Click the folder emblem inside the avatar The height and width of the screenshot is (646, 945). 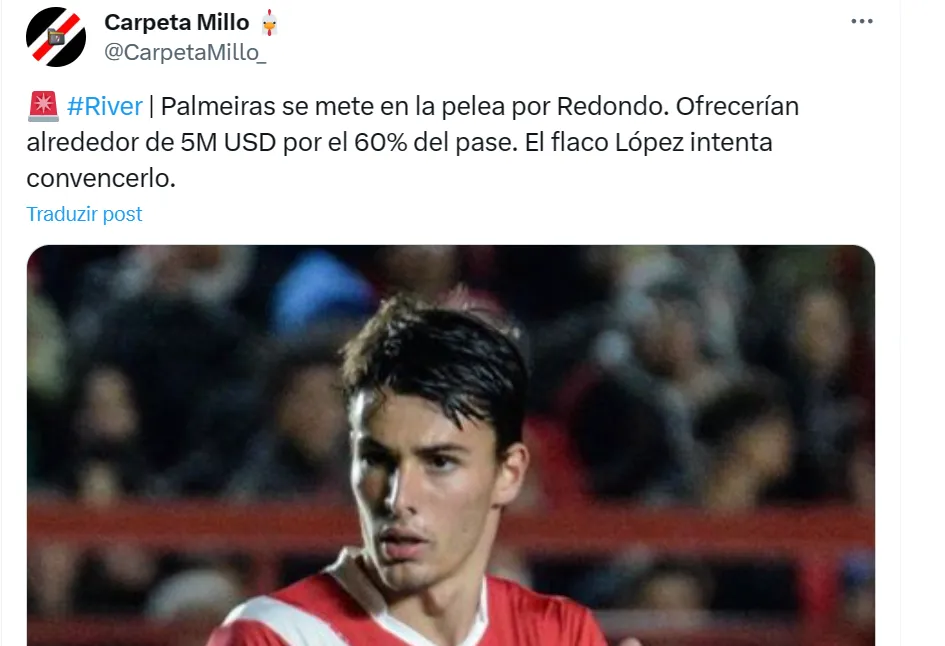click(x=56, y=37)
